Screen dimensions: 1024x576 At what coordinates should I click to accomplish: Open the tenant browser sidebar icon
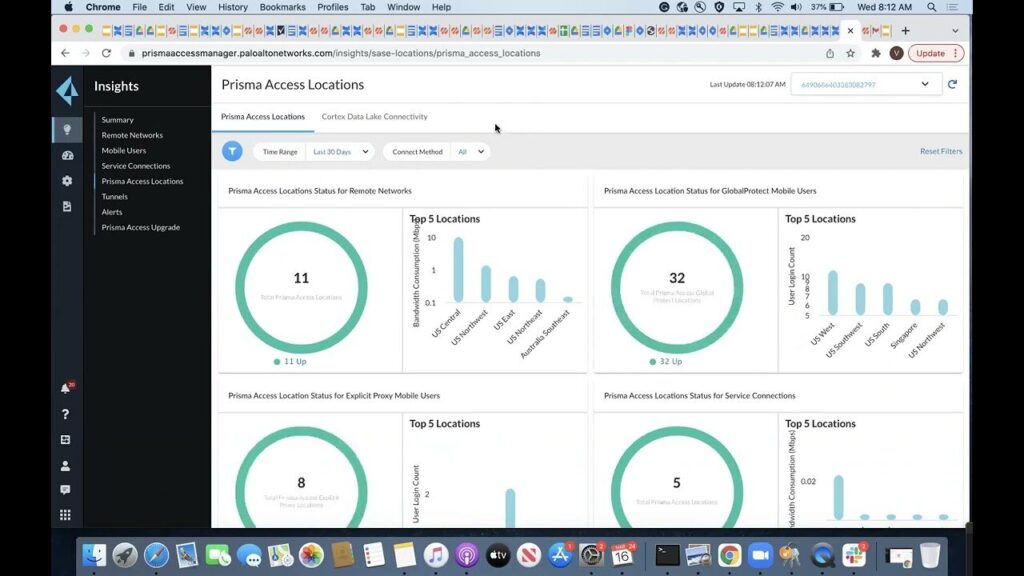[x=65, y=440]
